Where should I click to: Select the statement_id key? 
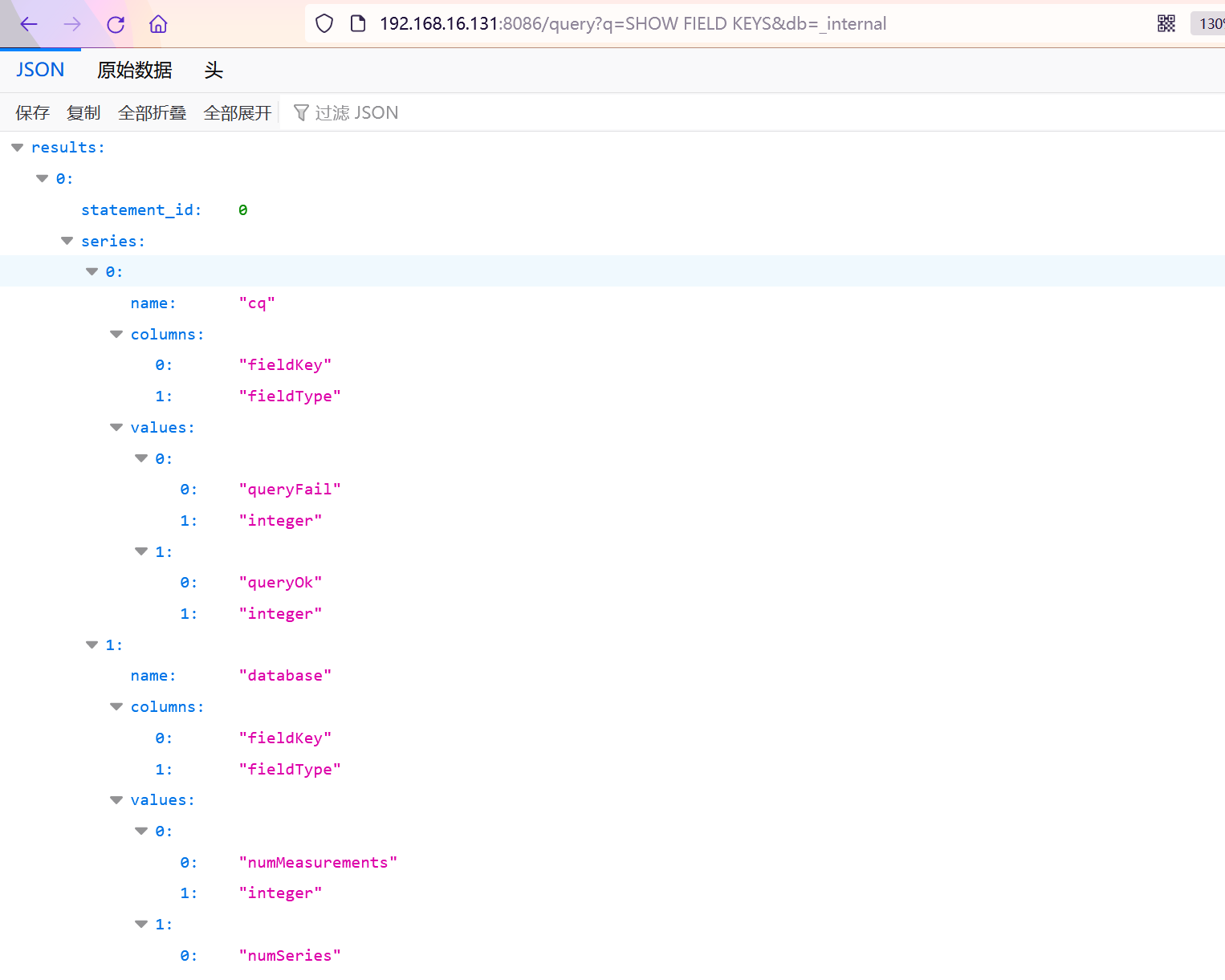coord(141,210)
